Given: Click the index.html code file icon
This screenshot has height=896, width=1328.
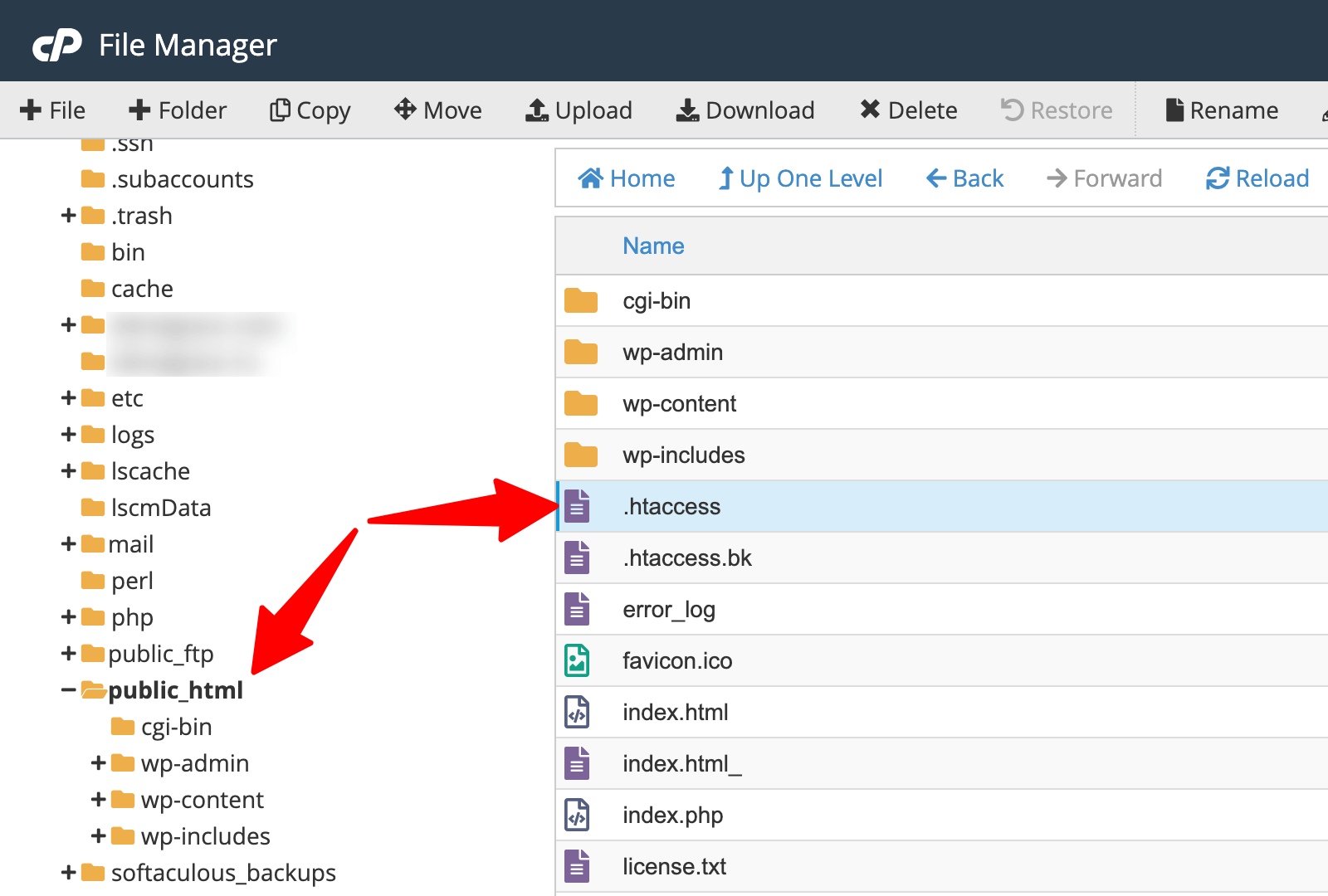Looking at the screenshot, I should 578,712.
